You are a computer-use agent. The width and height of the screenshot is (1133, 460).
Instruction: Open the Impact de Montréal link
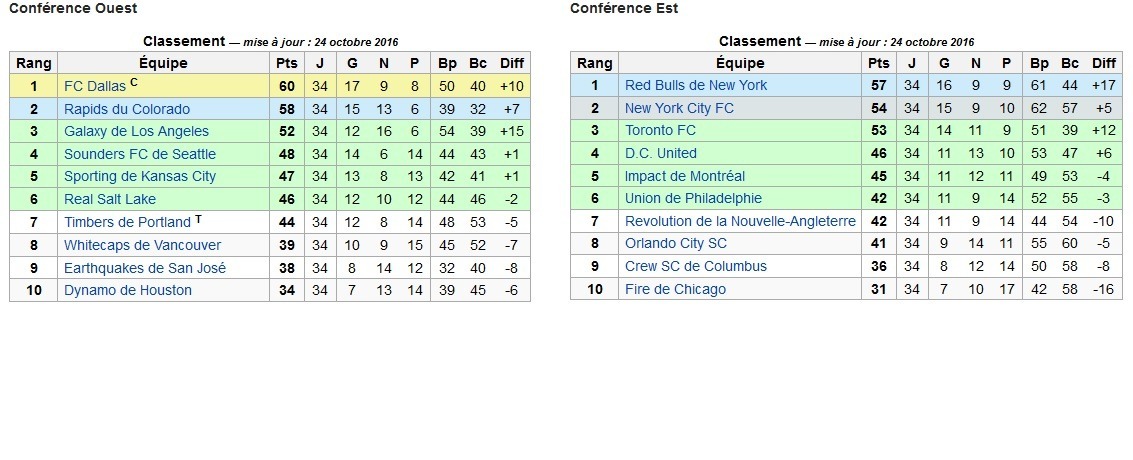point(685,176)
